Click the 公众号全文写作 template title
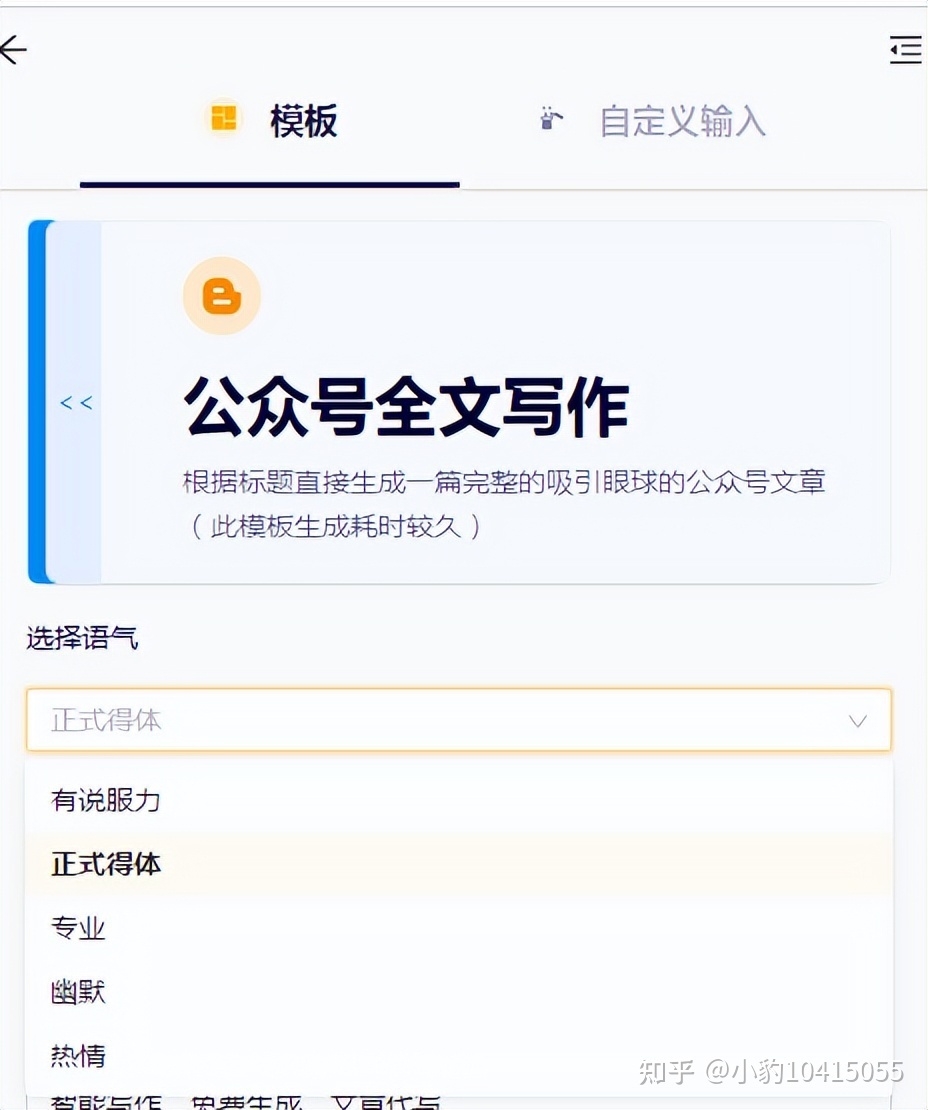Screen dimensions: 928x1110 click(x=406, y=406)
